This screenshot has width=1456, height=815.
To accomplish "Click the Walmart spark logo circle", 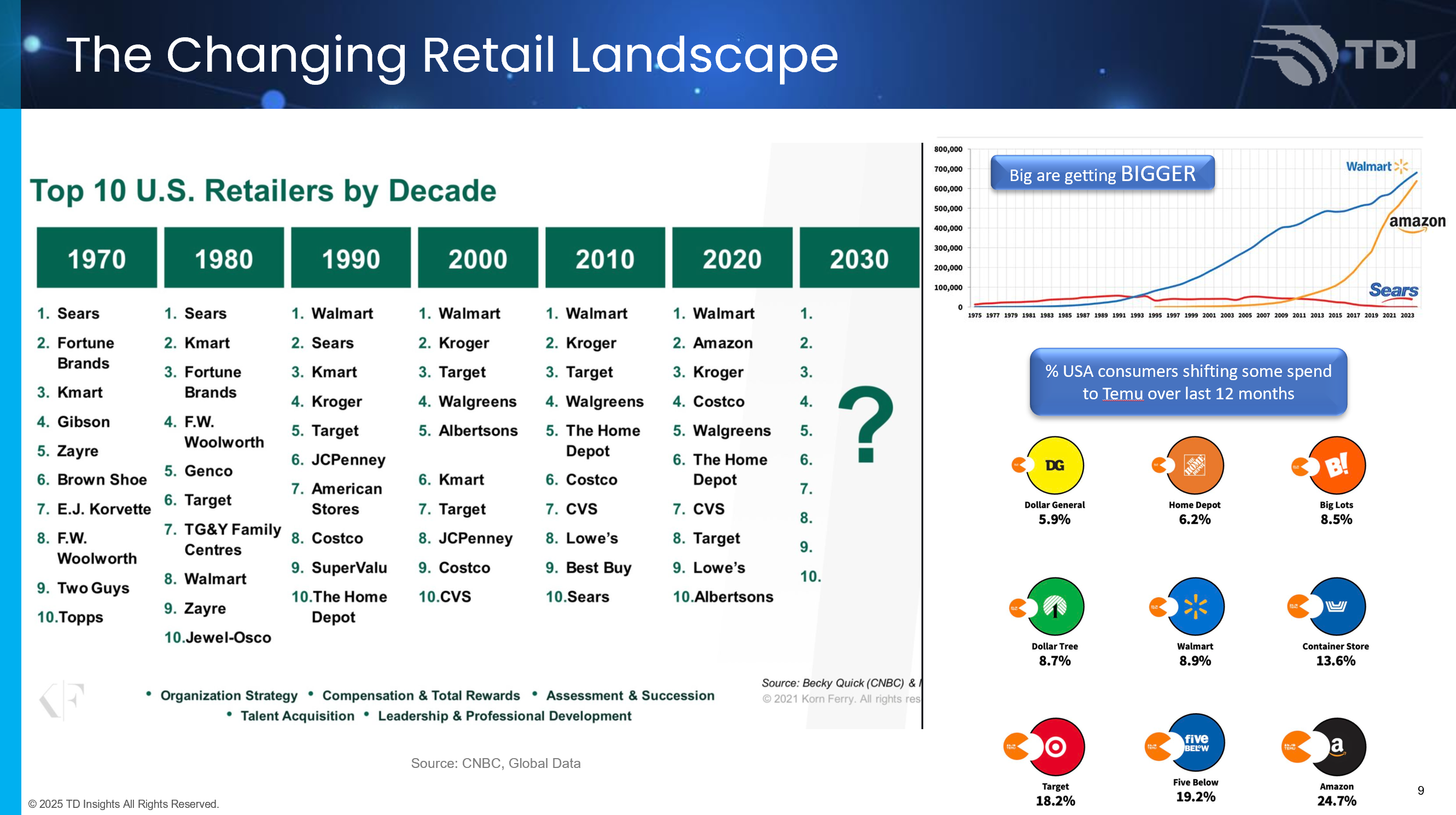I will click(1195, 607).
